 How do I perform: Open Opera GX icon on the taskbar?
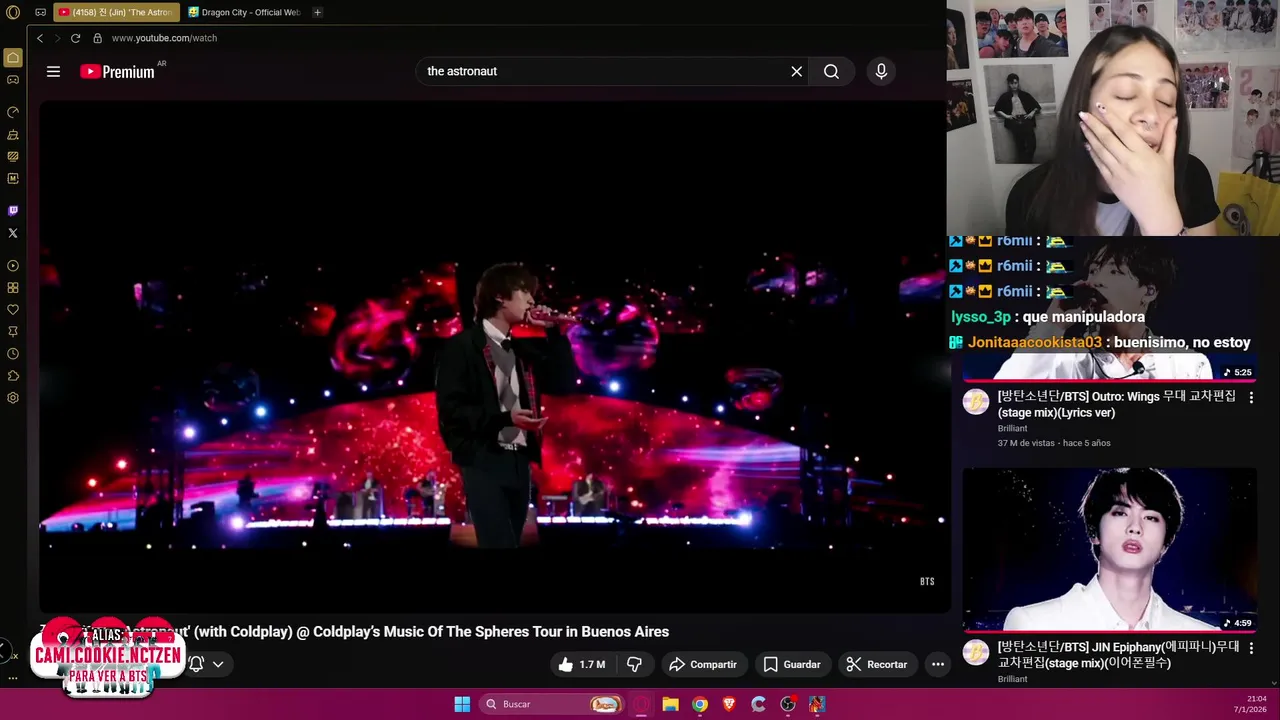641,704
